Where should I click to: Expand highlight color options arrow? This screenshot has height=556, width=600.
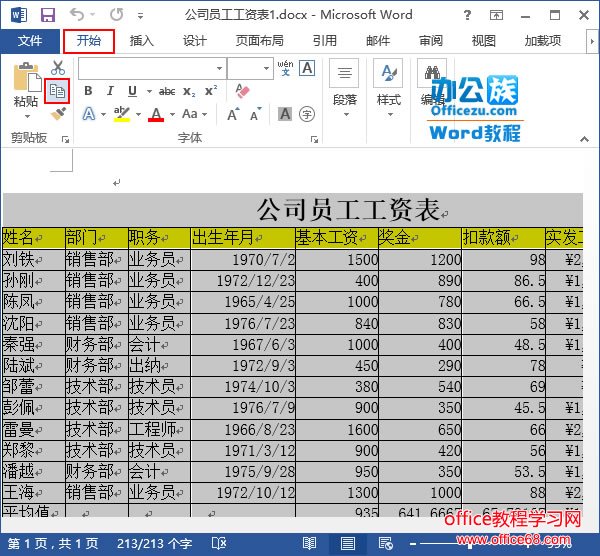click(138, 114)
